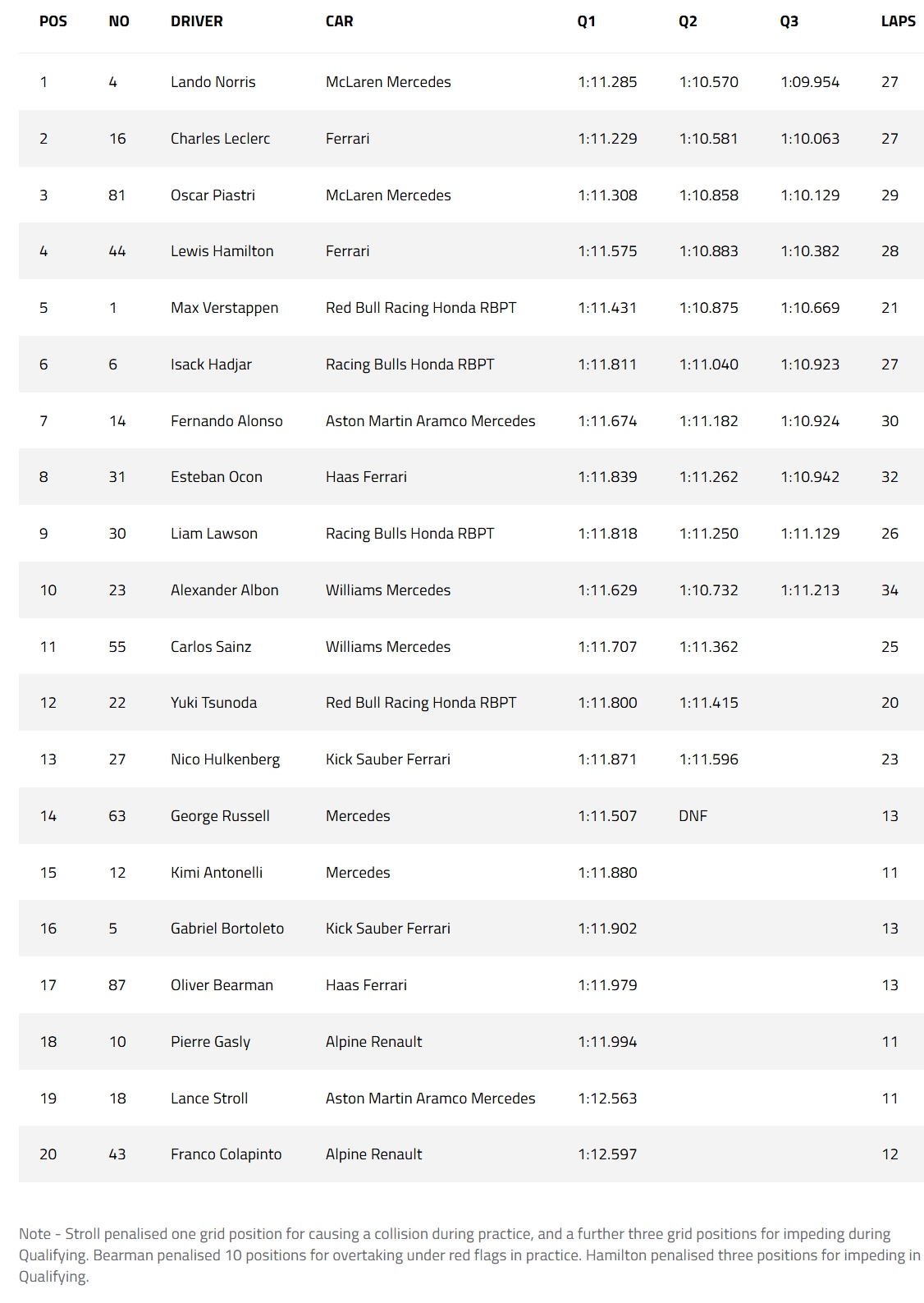Click Lance Stroll's car number 18

pos(117,1099)
